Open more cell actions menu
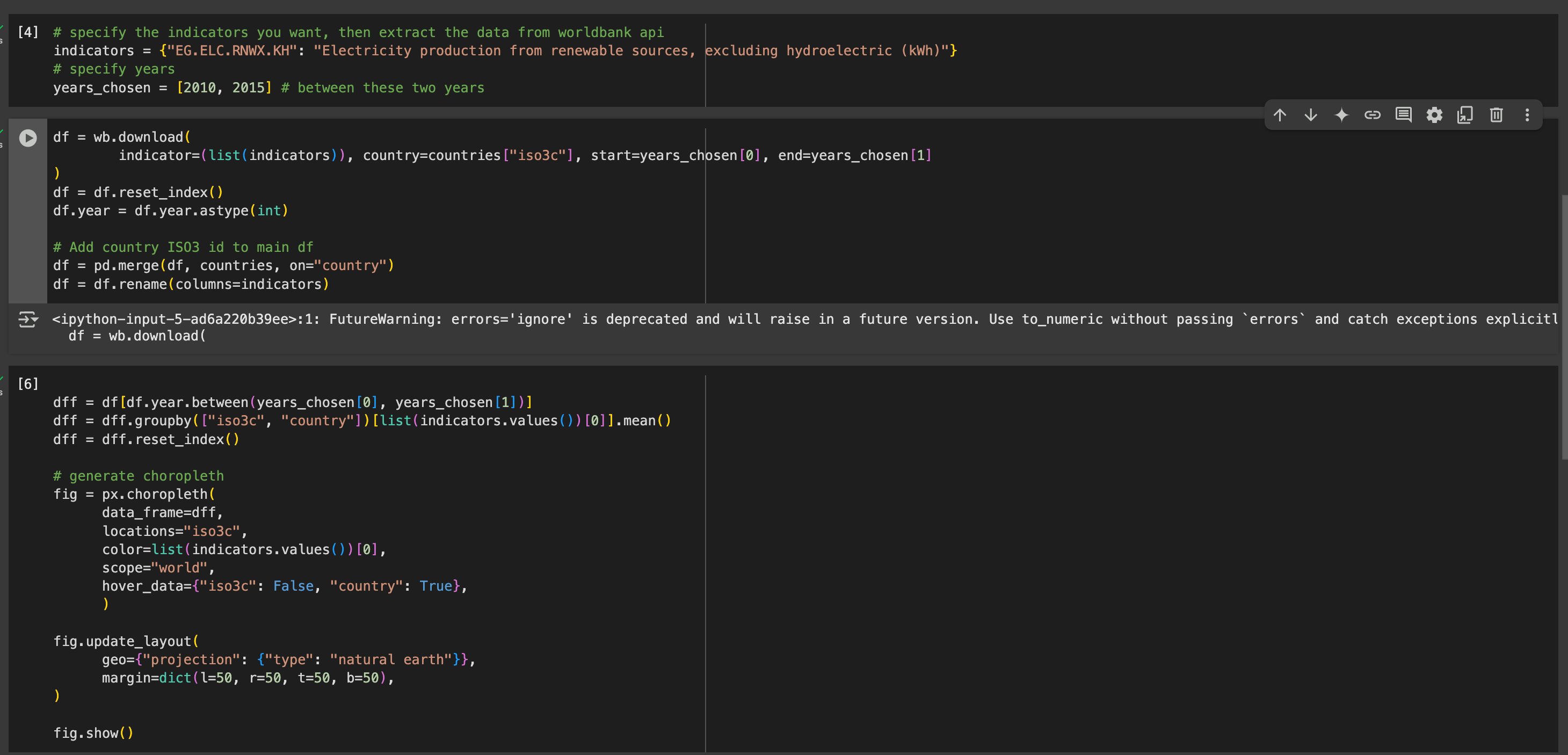 tap(1527, 115)
